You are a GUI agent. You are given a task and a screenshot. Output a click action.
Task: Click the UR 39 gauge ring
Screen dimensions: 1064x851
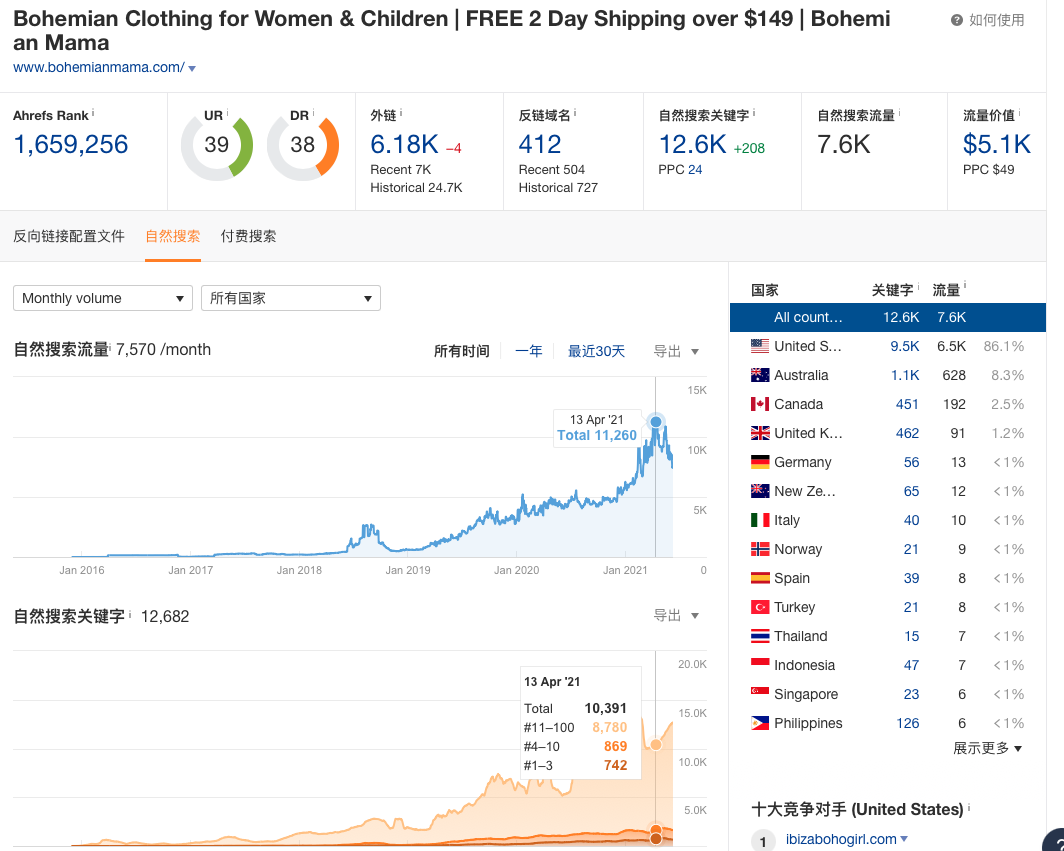(216, 145)
